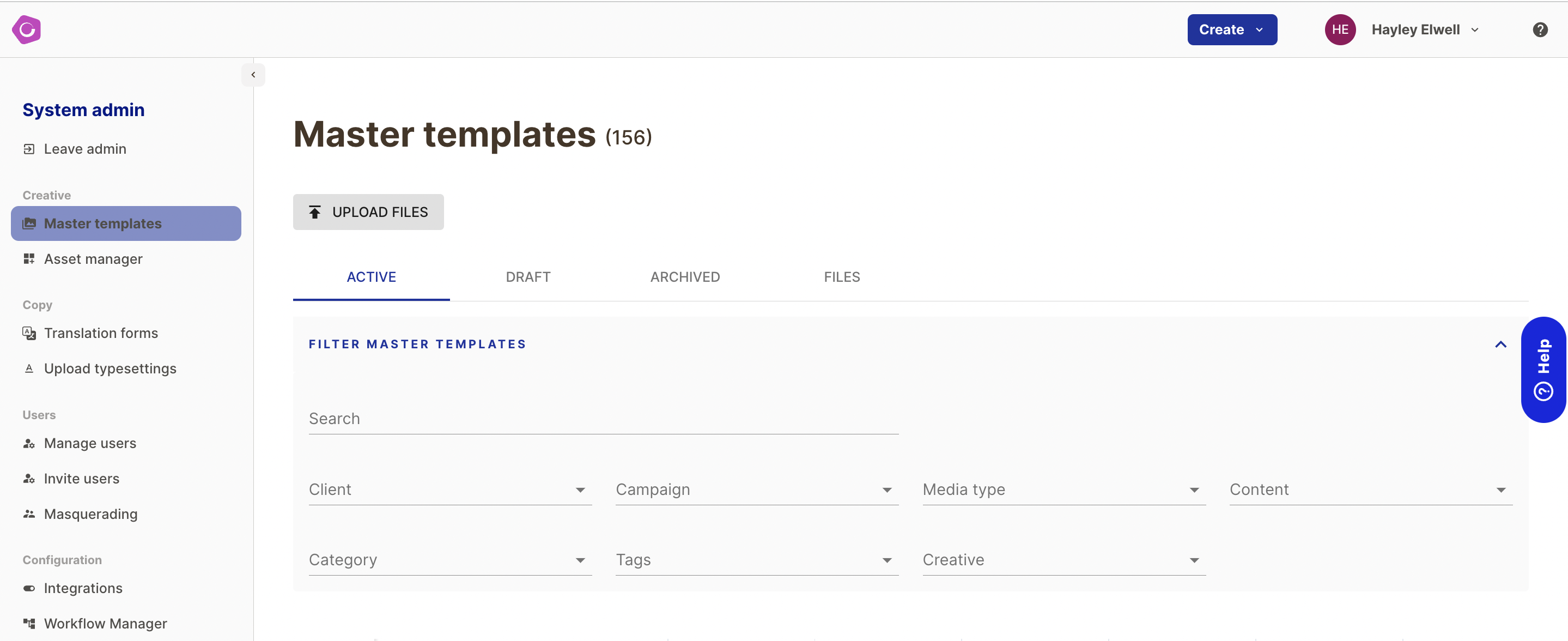Click the Upload Files button
Screen dimensions: 1568x641
[368, 212]
